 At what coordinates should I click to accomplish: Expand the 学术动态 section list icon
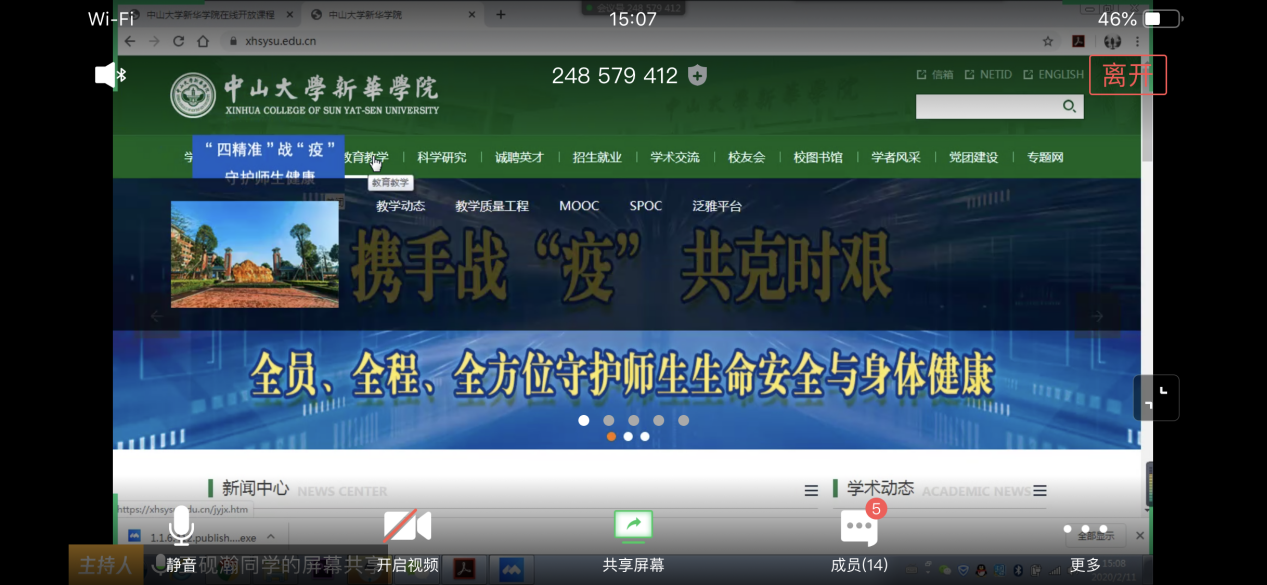click(1040, 491)
